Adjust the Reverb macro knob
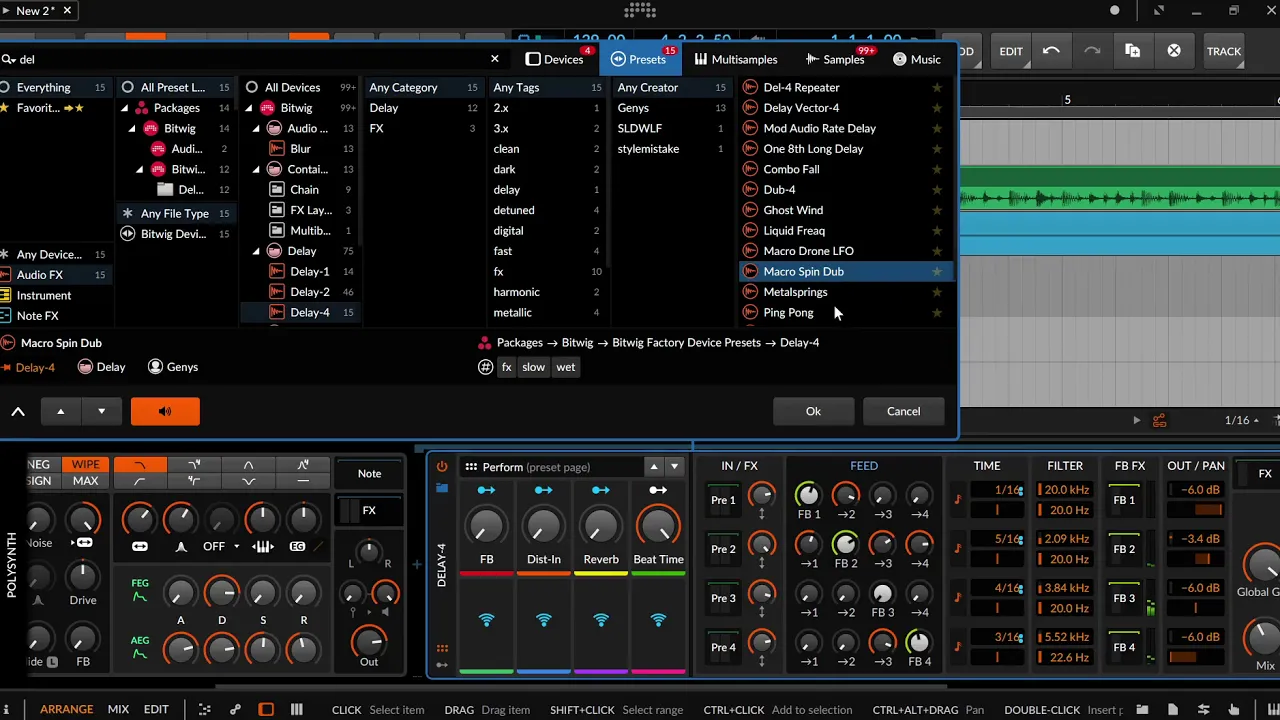This screenshot has width=1280, height=720. click(601, 525)
